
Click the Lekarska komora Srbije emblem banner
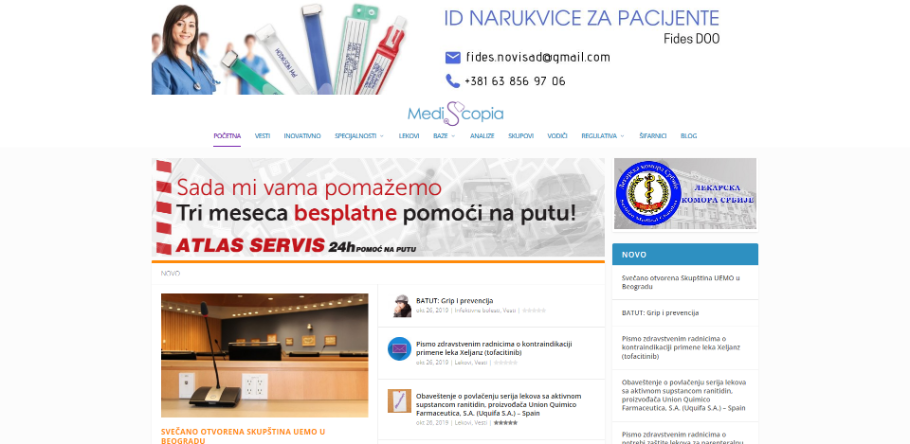coord(685,194)
